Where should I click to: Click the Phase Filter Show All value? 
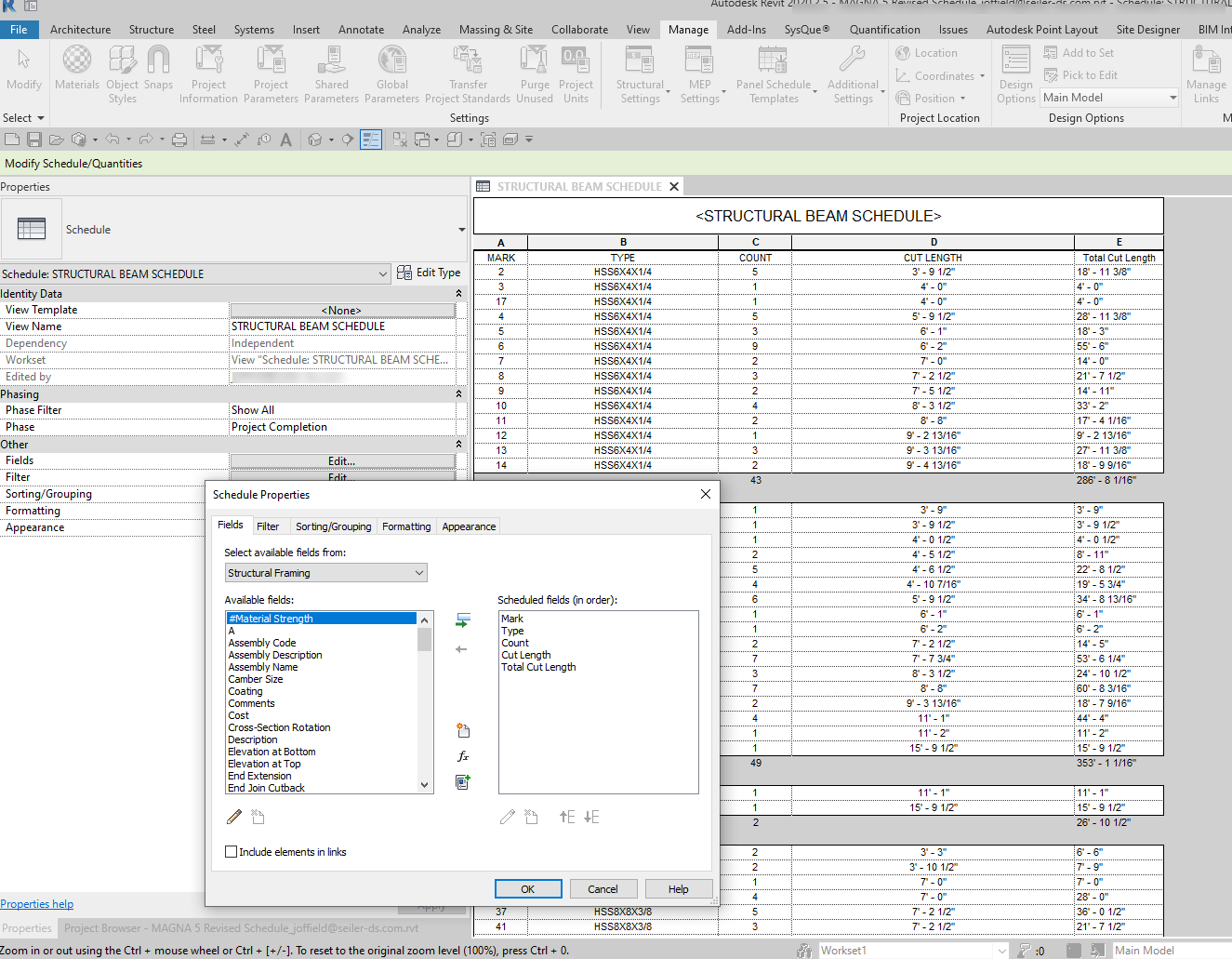tap(342, 410)
